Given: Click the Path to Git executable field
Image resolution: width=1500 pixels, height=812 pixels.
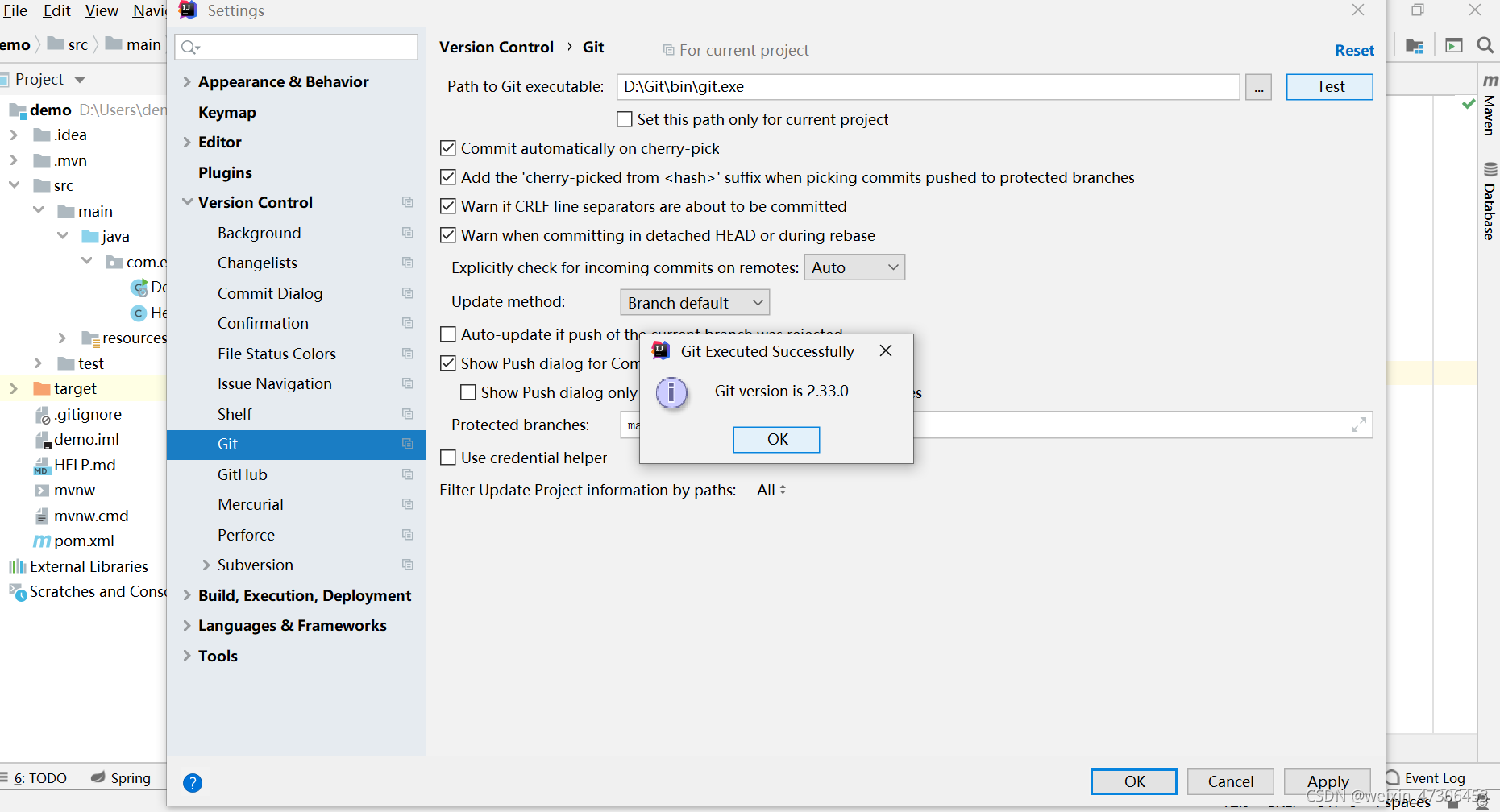Looking at the screenshot, I should (x=929, y=86).
